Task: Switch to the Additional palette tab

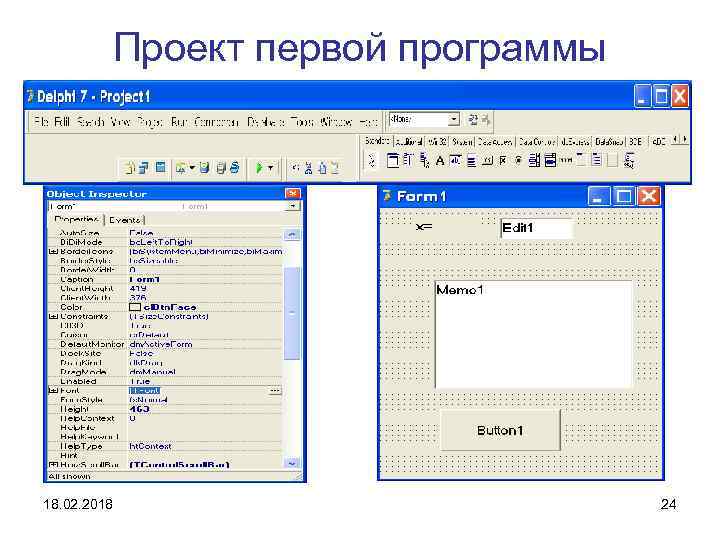Action: [409, 142]
